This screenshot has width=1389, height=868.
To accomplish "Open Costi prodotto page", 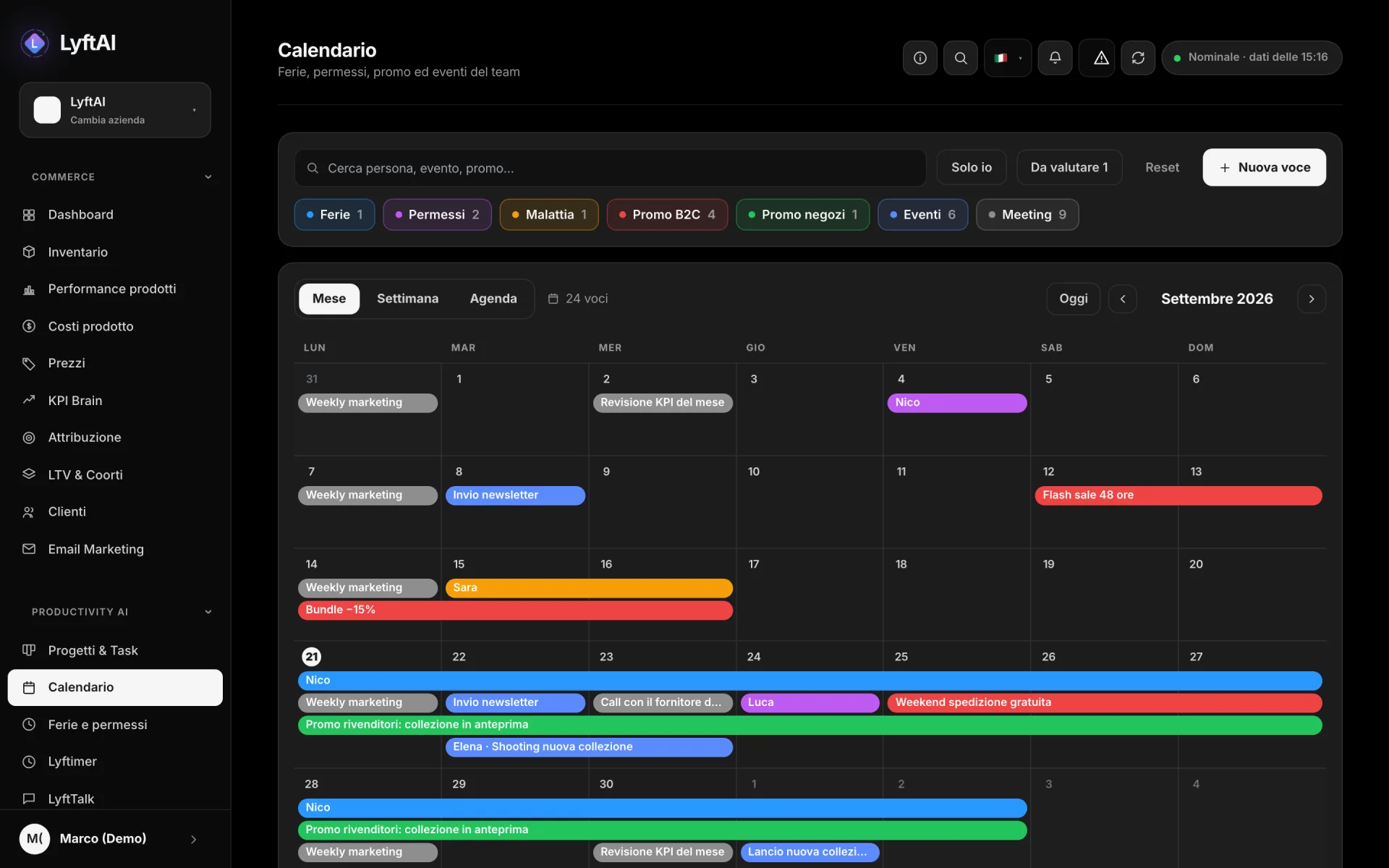I will coord(115,326).
